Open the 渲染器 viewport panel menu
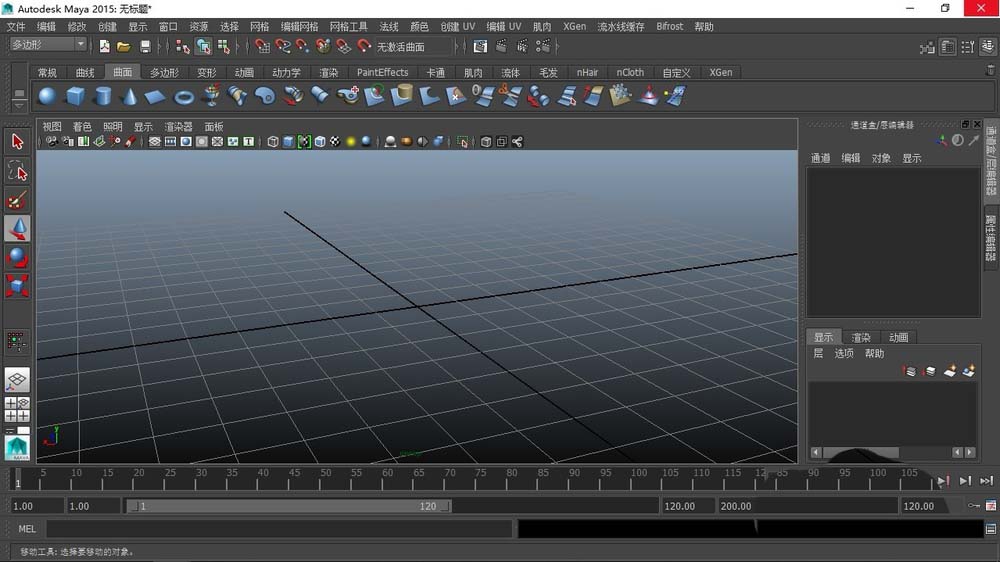 pos(178,127)
